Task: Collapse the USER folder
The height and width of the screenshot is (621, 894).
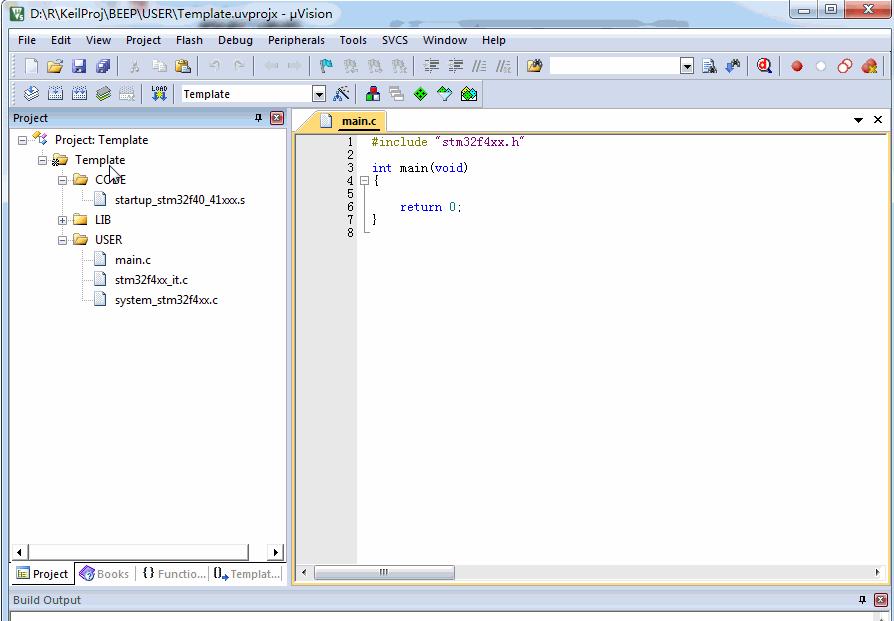Action: click(62, 240)
